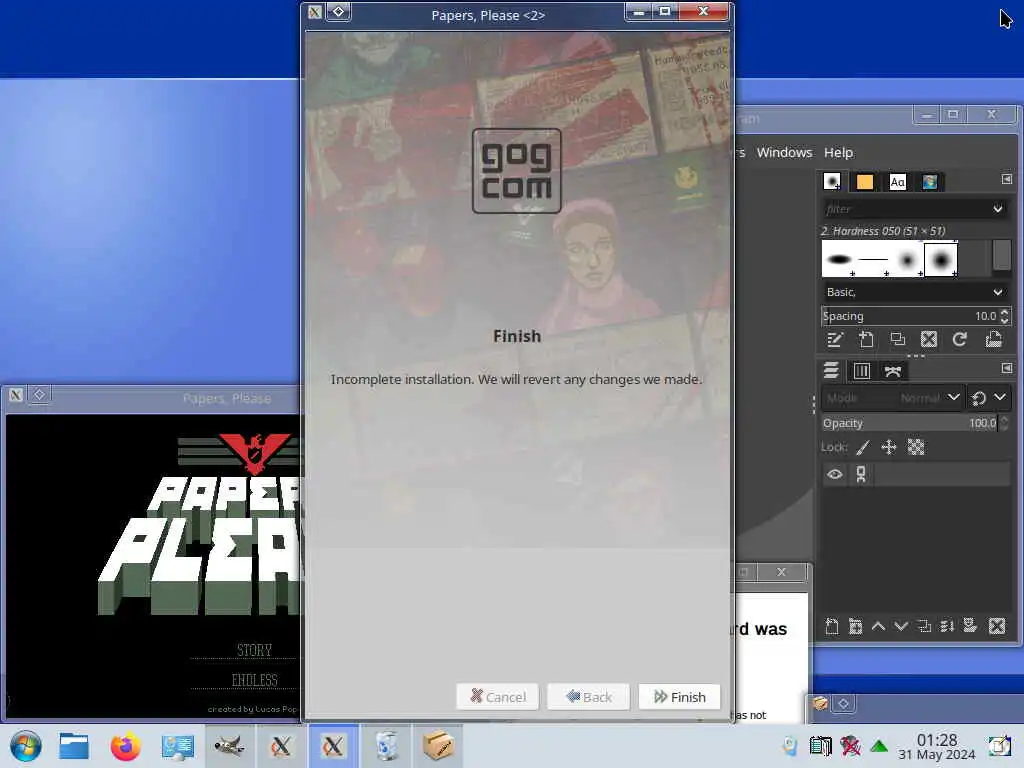Image resolution: width=1024 pixels, height=768 pixels.
Task: Increase brush Spacing with up stepper
Action: (x=1004, y=312)
